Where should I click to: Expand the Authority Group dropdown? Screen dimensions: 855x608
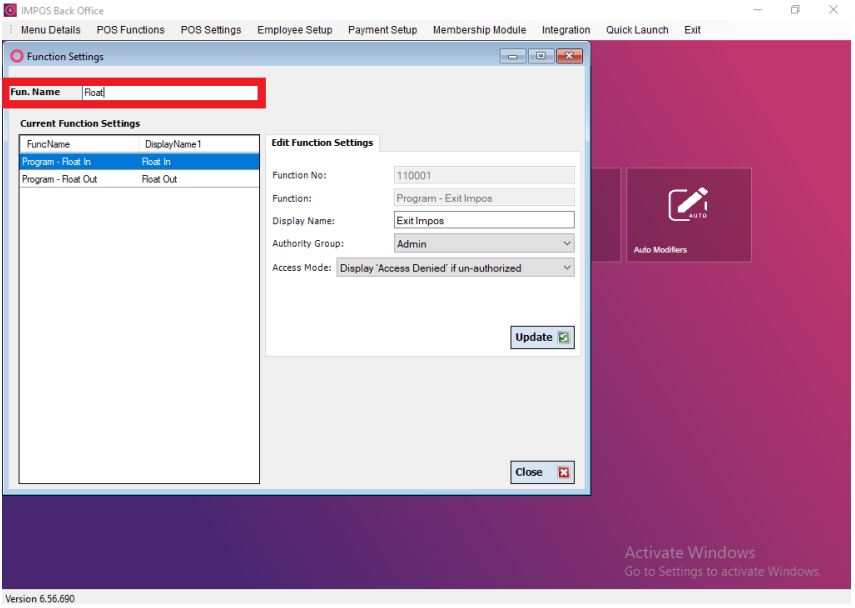[568, 243]
